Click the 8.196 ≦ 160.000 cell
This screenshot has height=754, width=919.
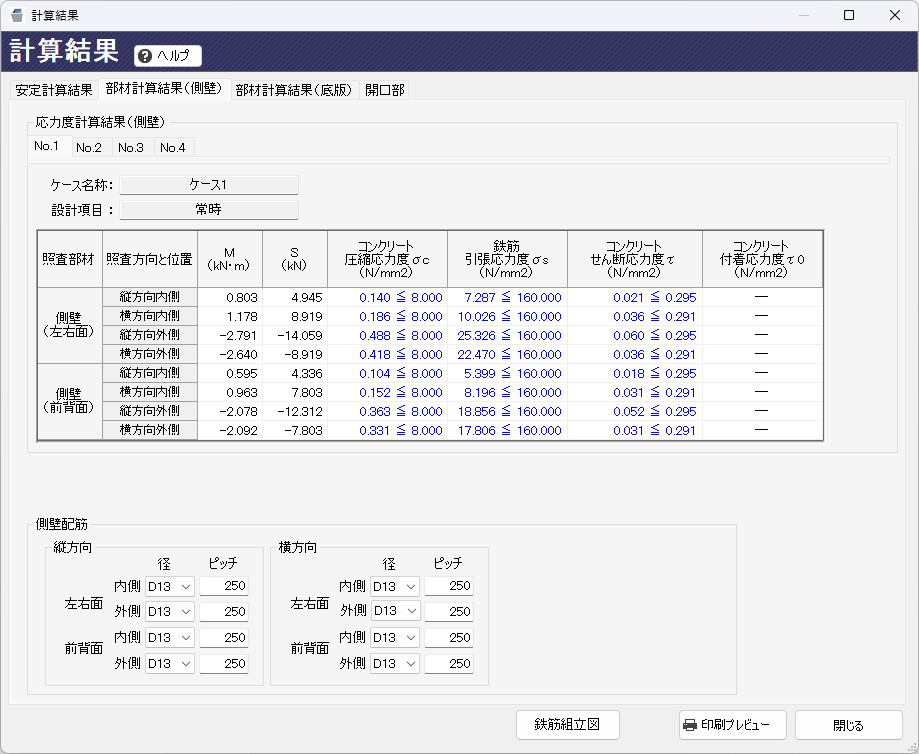pos(508,392)
